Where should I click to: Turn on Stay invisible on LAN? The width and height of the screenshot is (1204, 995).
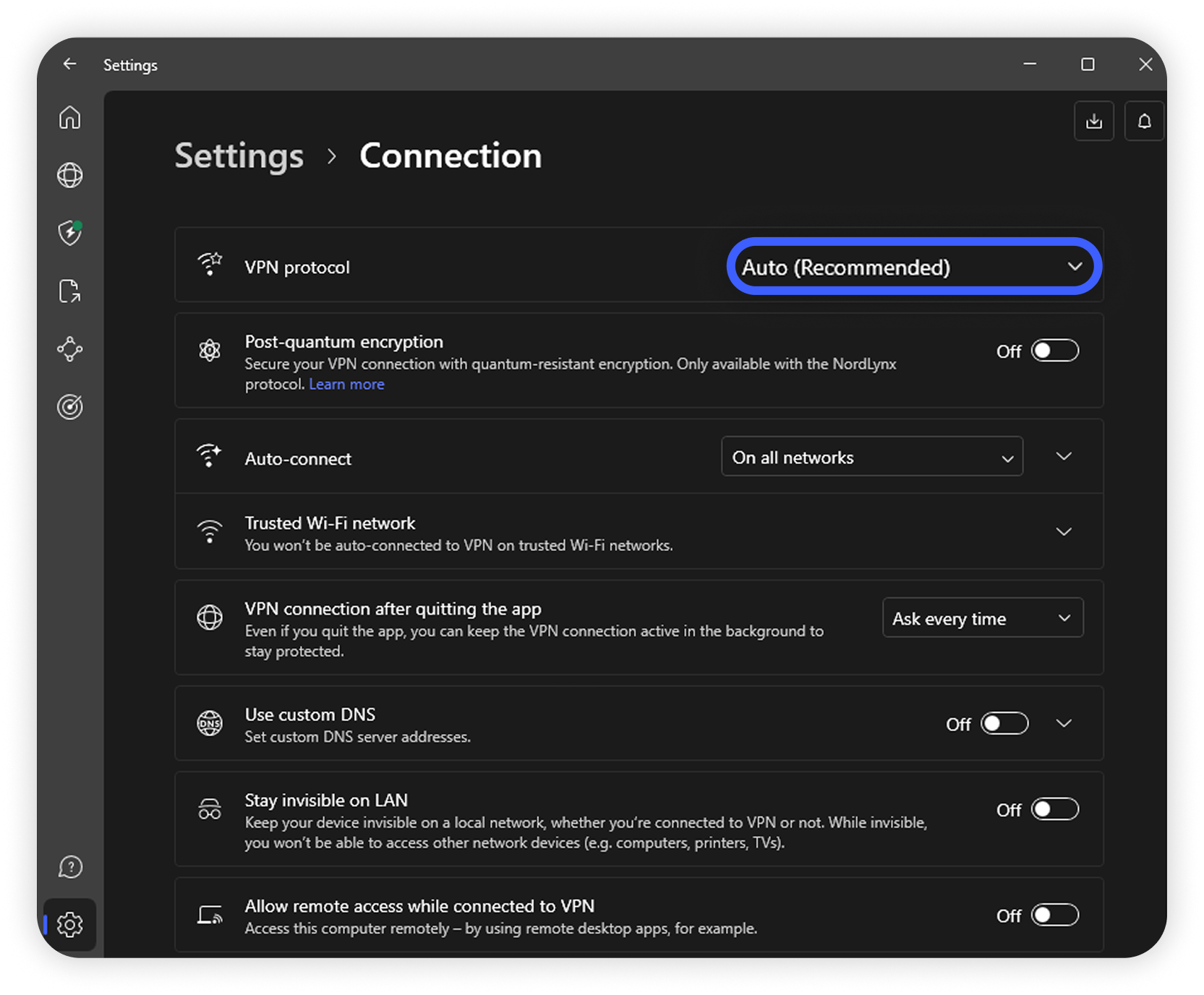1054,809
